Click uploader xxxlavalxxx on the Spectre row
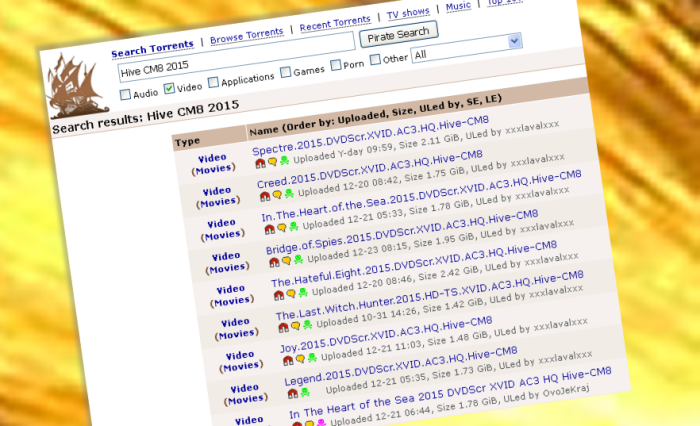 point(532,127)
